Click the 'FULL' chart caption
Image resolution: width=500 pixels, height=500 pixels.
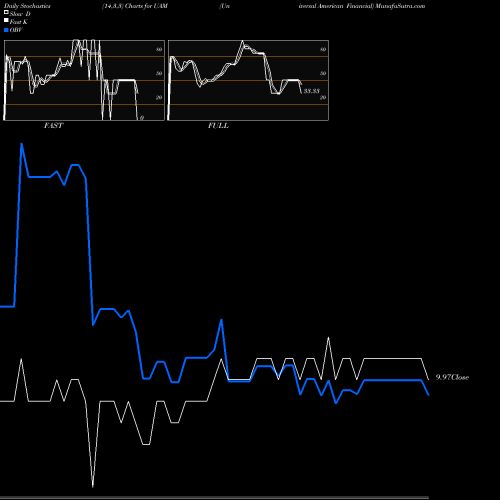pyautogui.click(x=218, y=126)
